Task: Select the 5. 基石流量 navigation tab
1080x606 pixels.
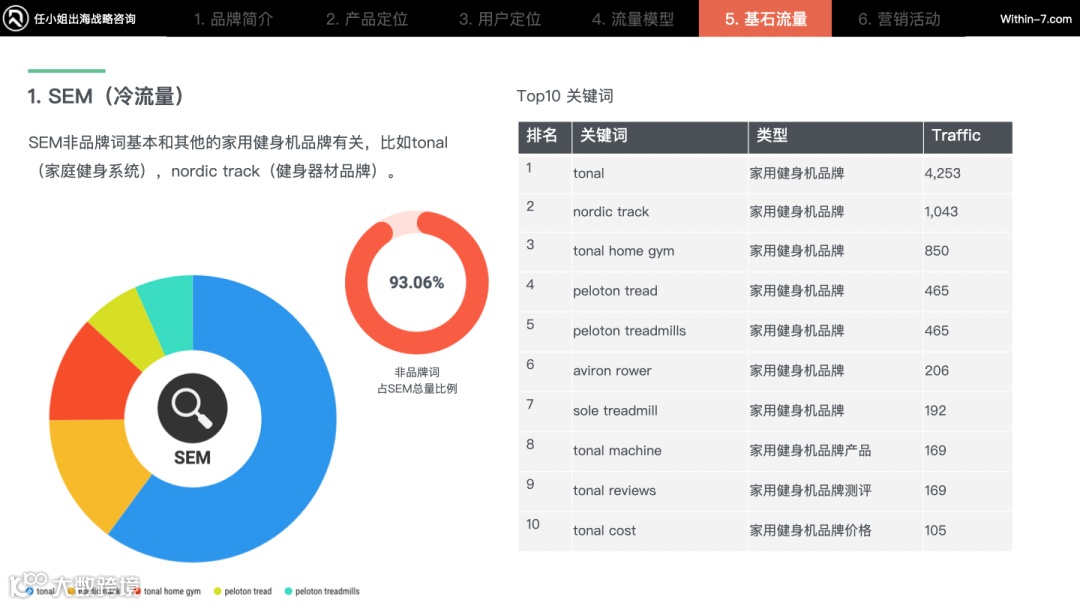Action: point(765,18)
